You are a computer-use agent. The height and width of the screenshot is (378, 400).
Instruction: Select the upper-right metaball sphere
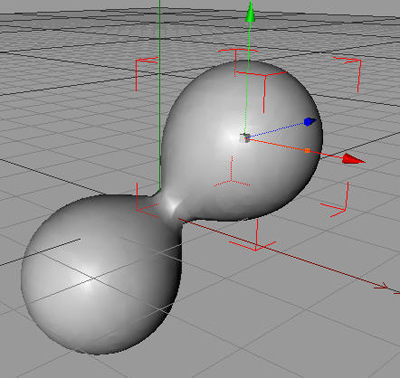(x=242, y=140)
